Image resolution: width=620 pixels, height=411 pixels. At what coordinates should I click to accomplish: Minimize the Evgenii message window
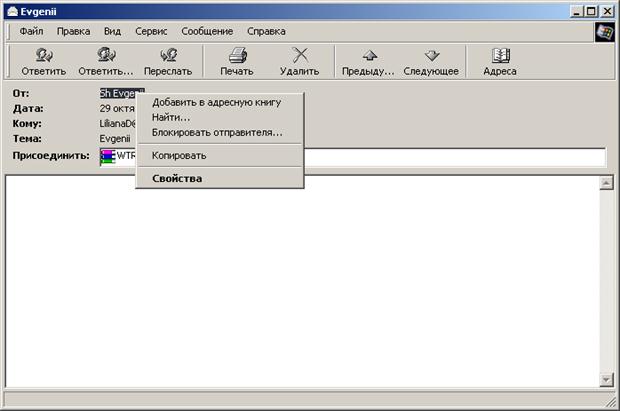(577, 11)
